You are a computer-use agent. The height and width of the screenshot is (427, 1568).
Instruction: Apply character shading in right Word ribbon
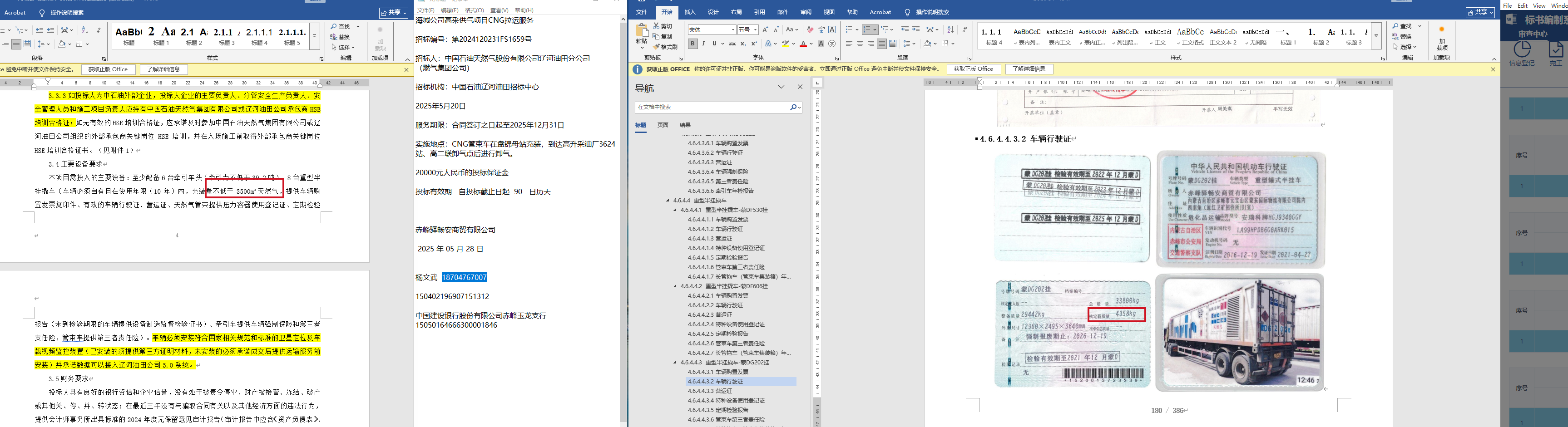pyautogui.click(x=821, y=44)
